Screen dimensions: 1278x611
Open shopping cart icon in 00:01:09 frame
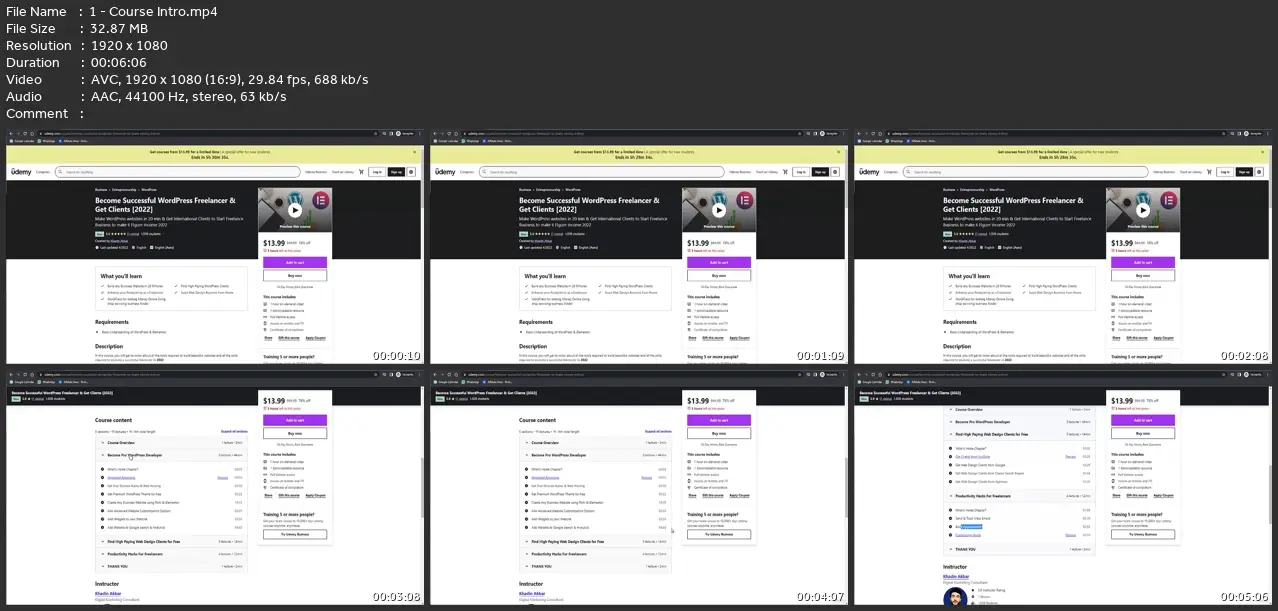[785, 172]
